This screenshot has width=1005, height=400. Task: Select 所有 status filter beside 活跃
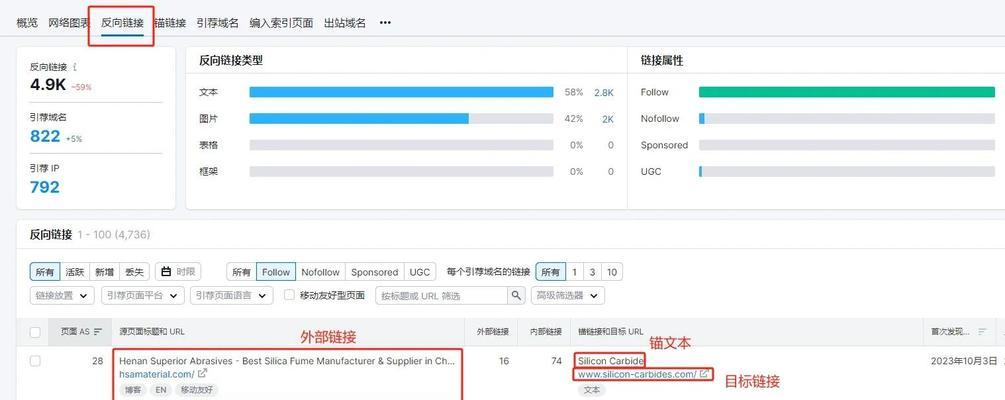click(45, 272)
